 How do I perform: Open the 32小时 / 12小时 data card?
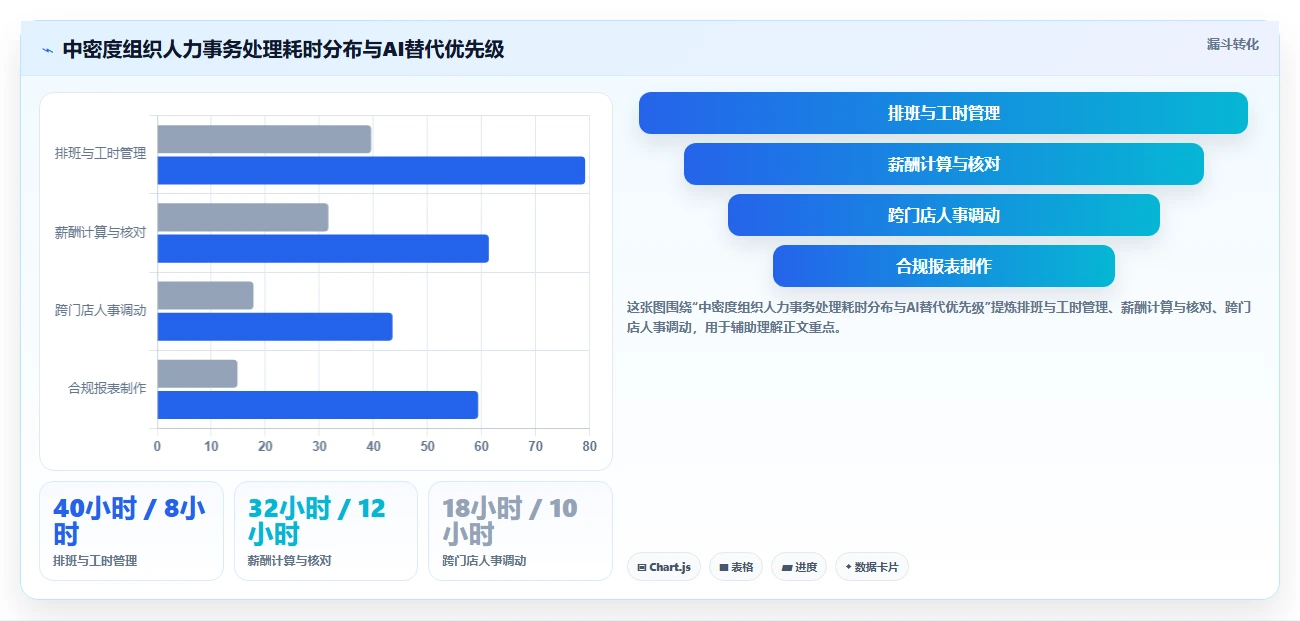point(326,531)
